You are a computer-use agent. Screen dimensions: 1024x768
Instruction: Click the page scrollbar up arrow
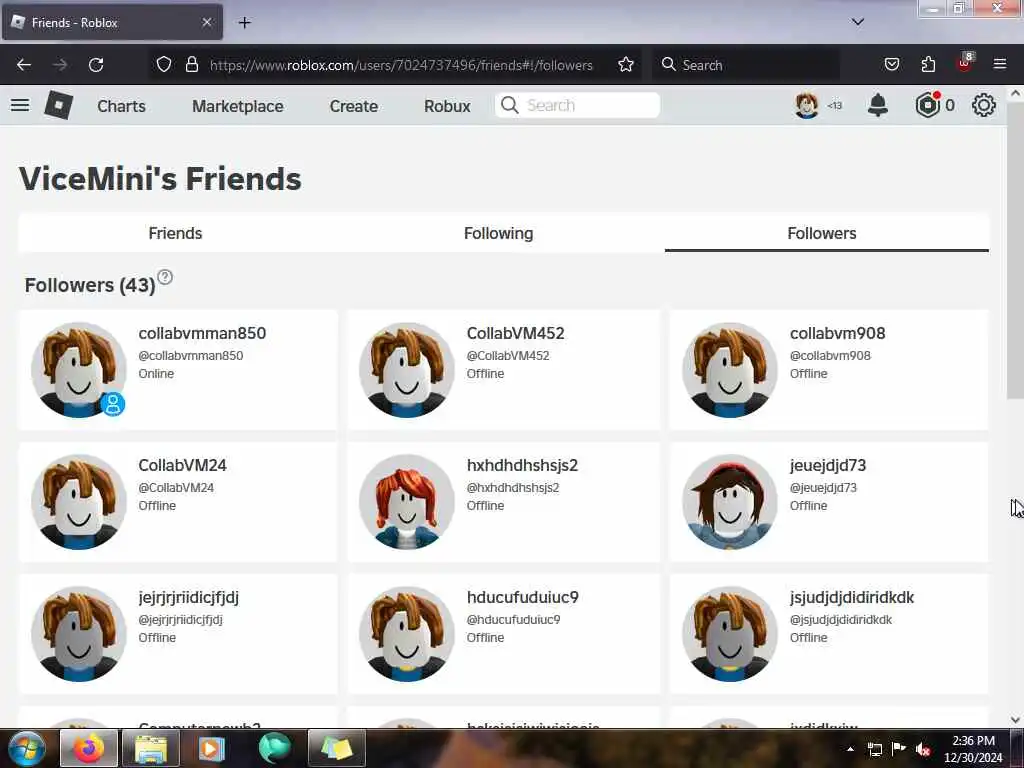click(x=1015, y=93)
